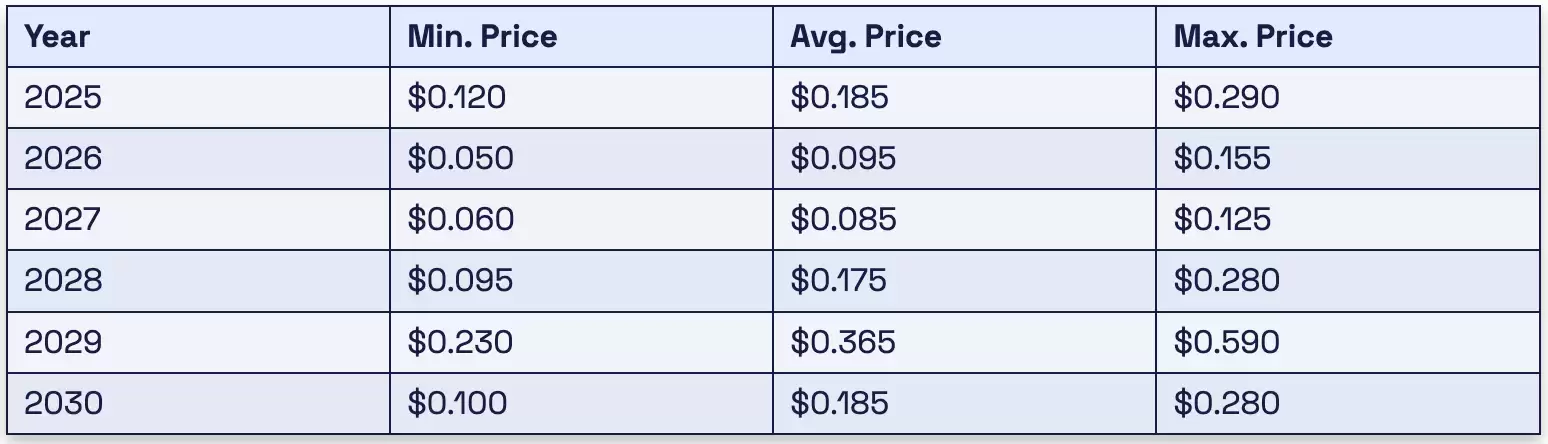Click the 2025 maximum price $0.290
The image size is (1548, 444).
tap(1226, 97)
